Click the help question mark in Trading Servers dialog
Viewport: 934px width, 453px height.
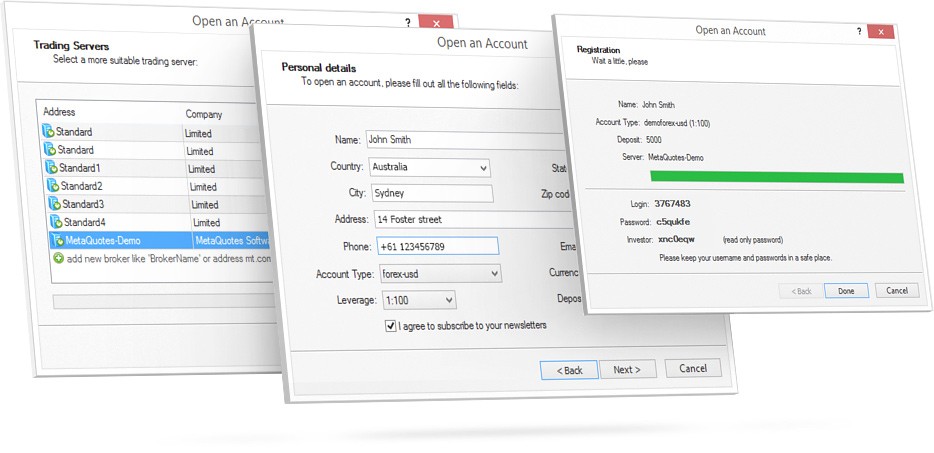[x=407, y=21]
